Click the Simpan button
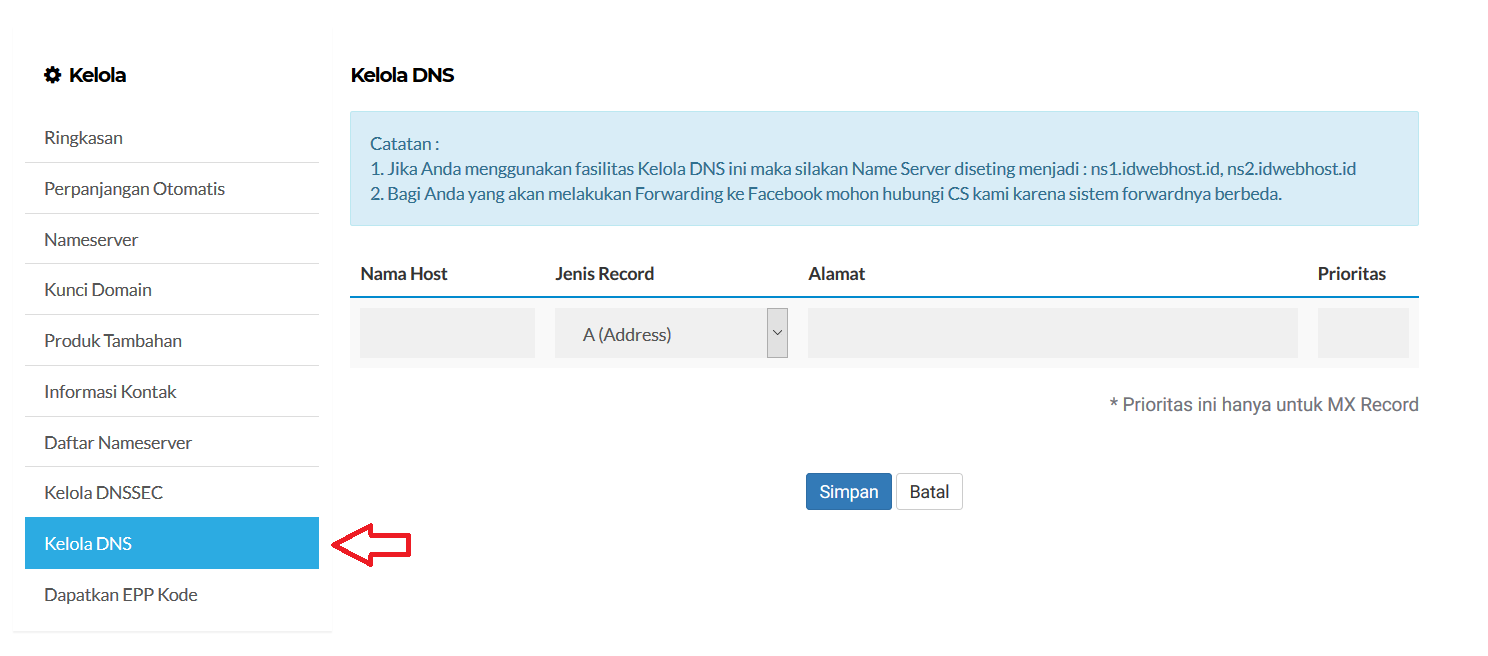 pos(848,491)
